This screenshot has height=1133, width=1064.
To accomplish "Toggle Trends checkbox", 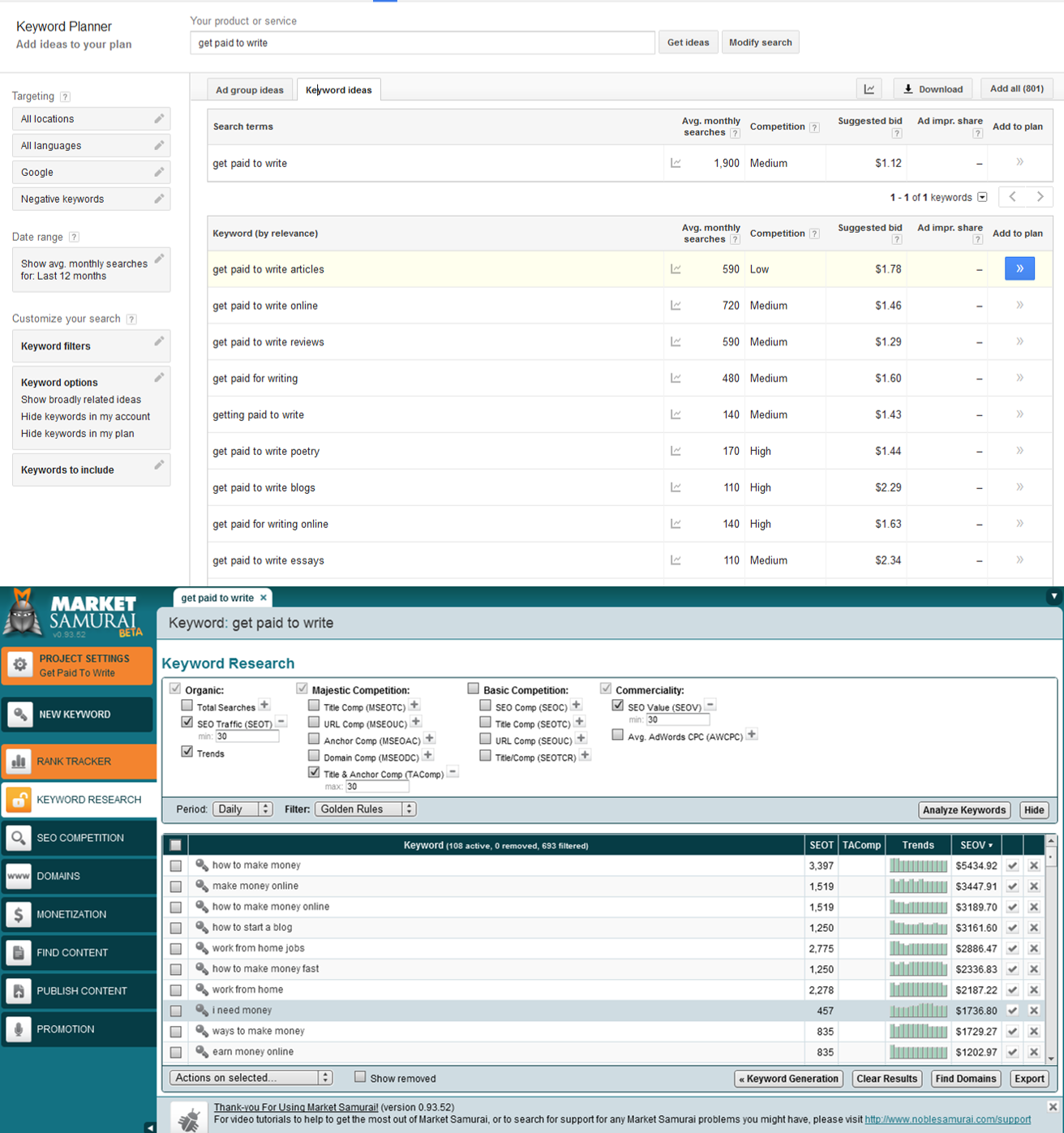I will [187, 752].
